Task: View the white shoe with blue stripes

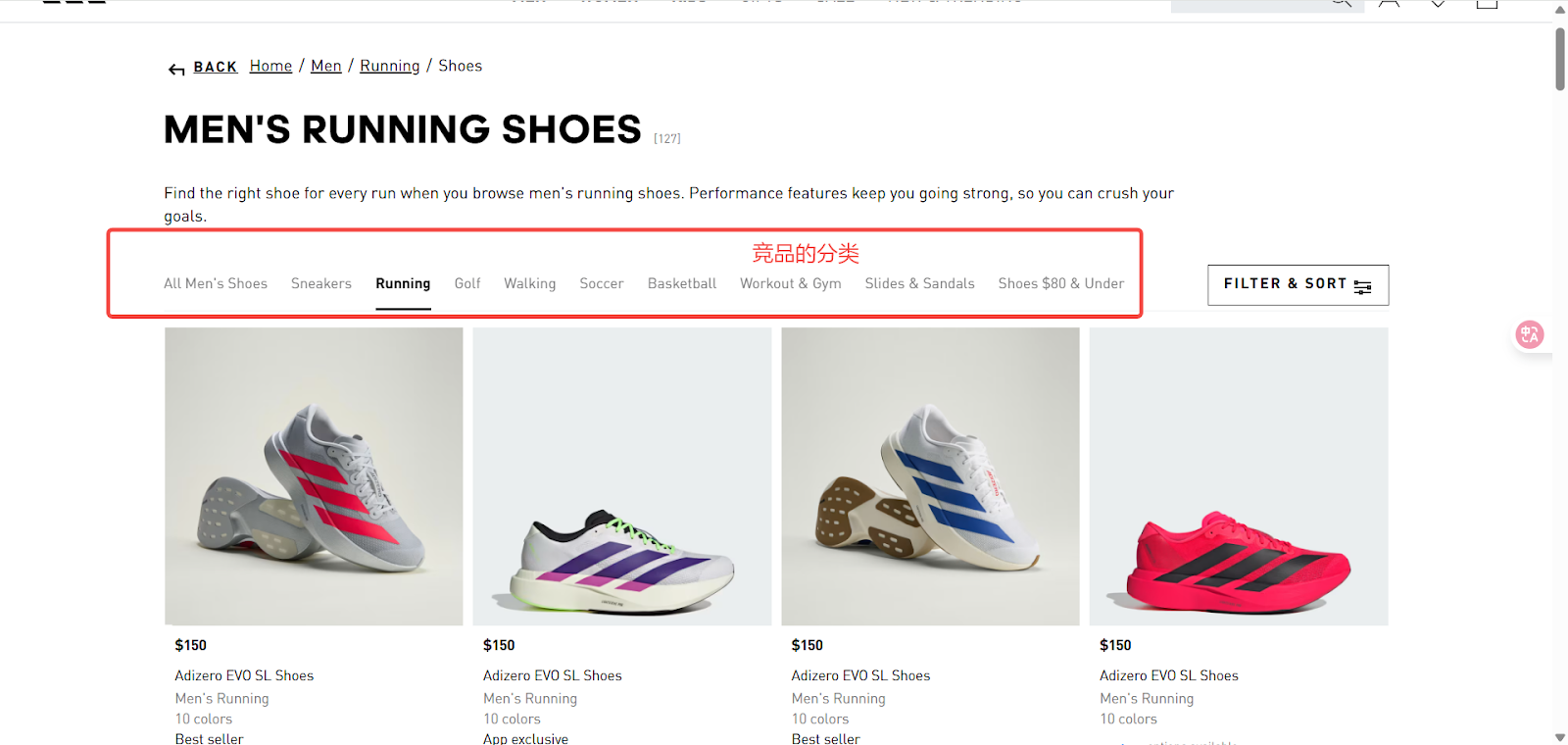Action: [930, 476]
